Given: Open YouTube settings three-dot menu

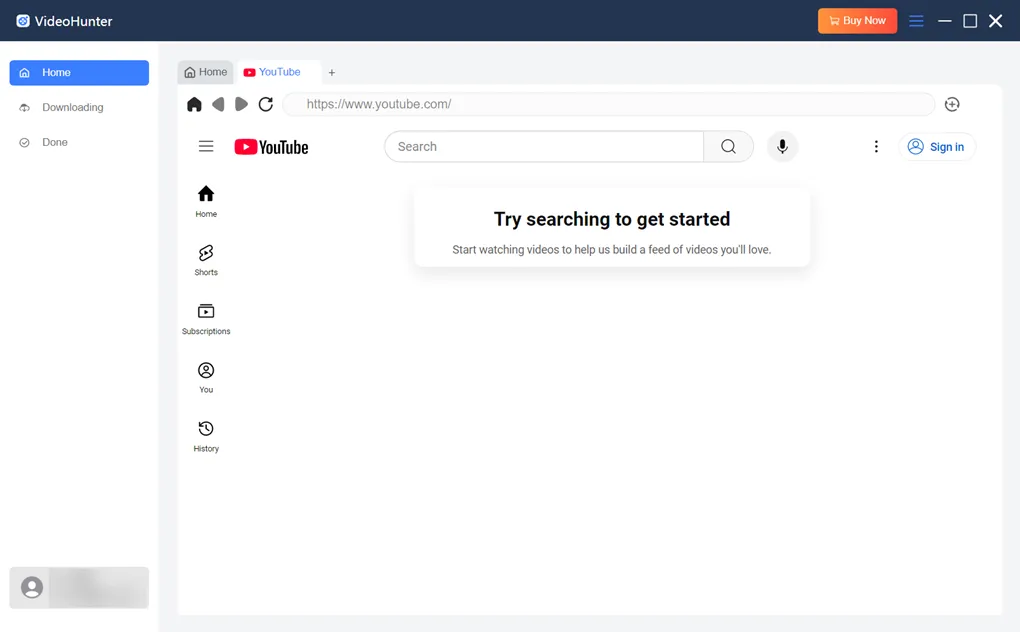Looking at the screenshot, I should 876,146.
